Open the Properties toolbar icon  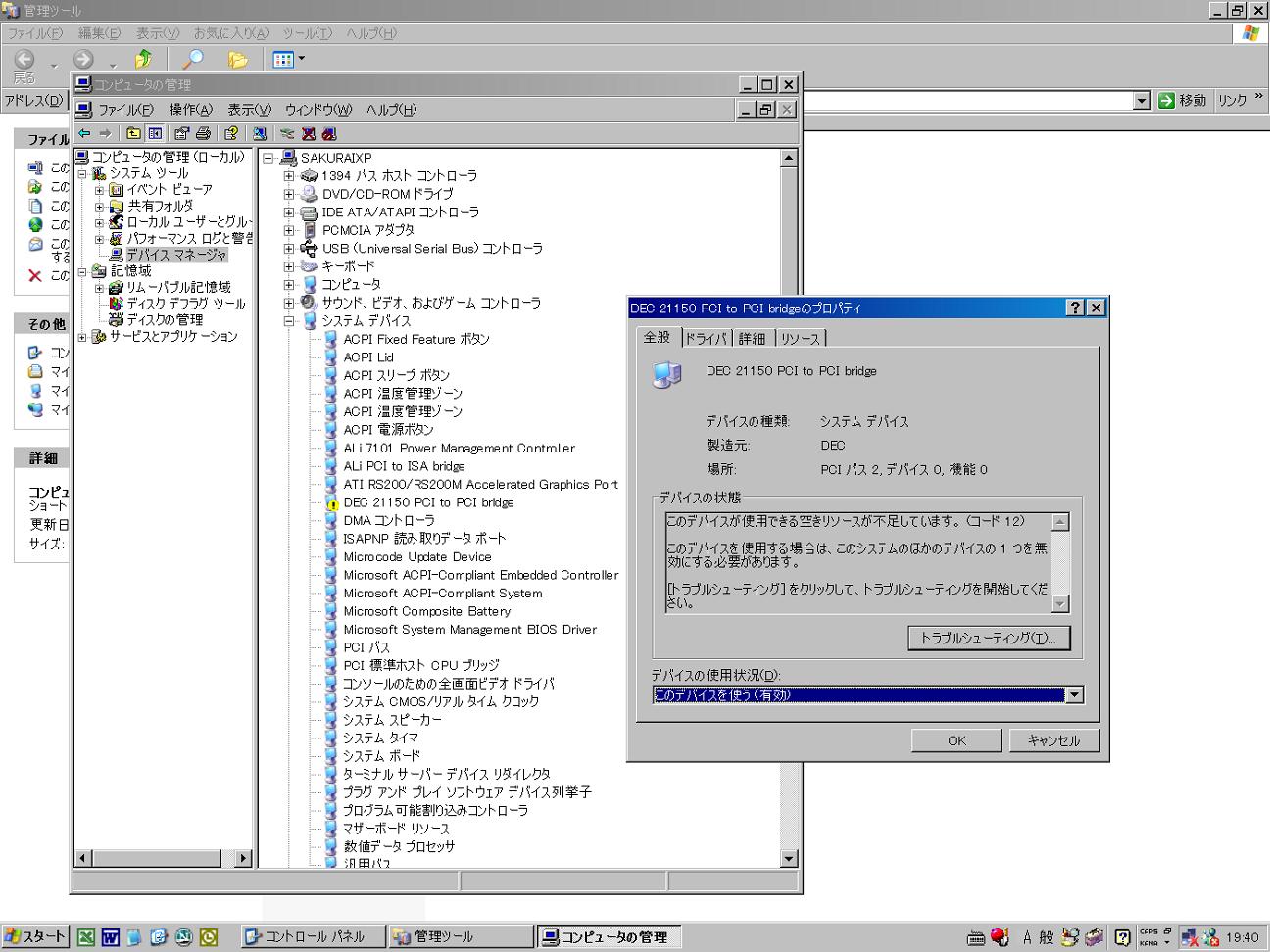(181, 133)
